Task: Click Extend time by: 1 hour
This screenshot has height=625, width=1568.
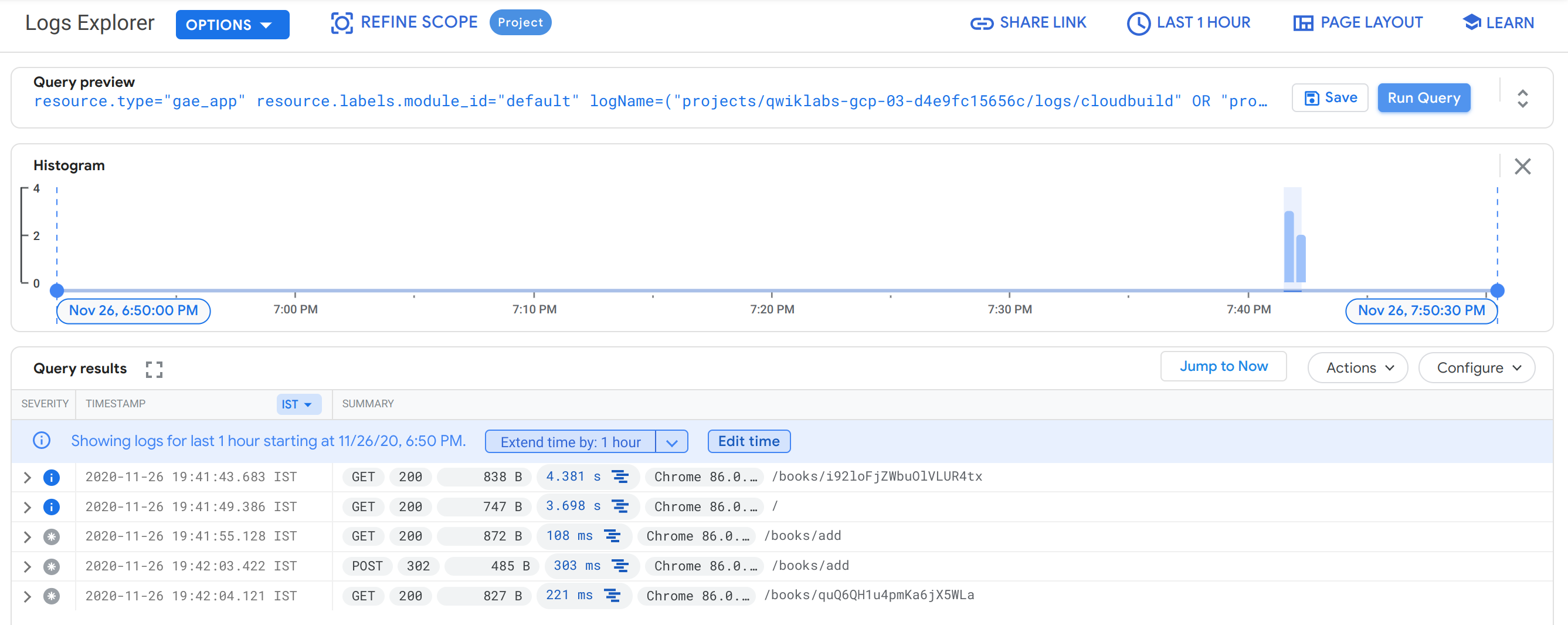Action: tap(570, 442)
